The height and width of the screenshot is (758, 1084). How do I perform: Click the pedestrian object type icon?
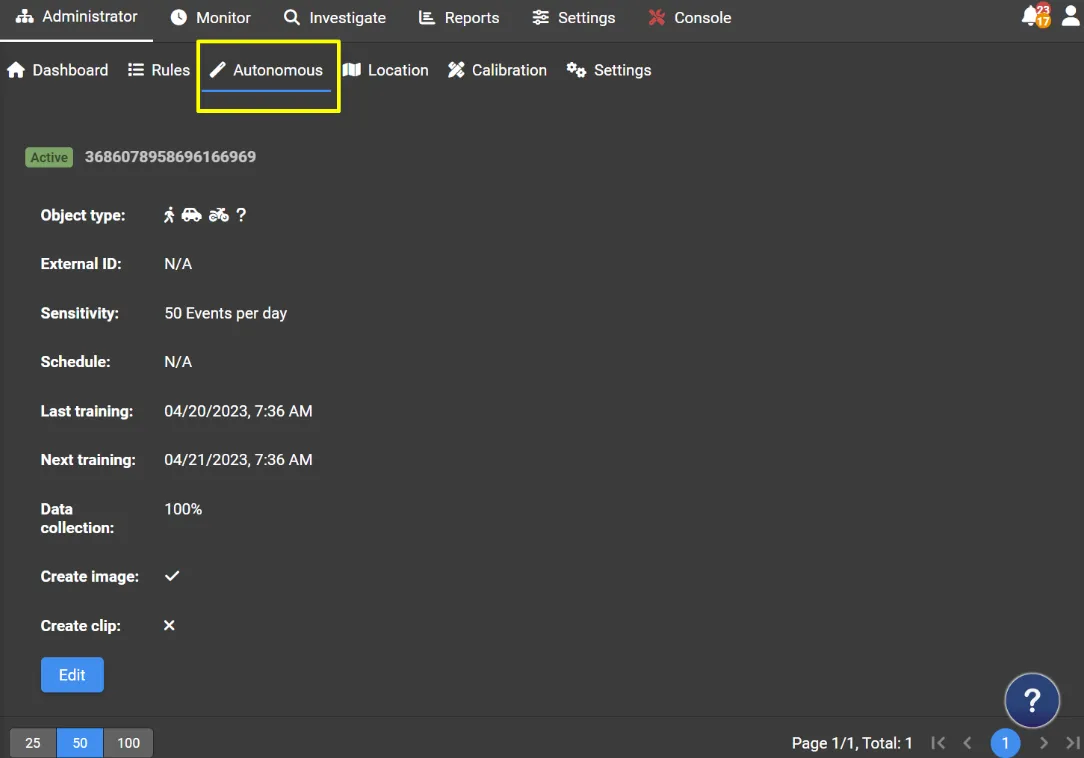point(169,215)
